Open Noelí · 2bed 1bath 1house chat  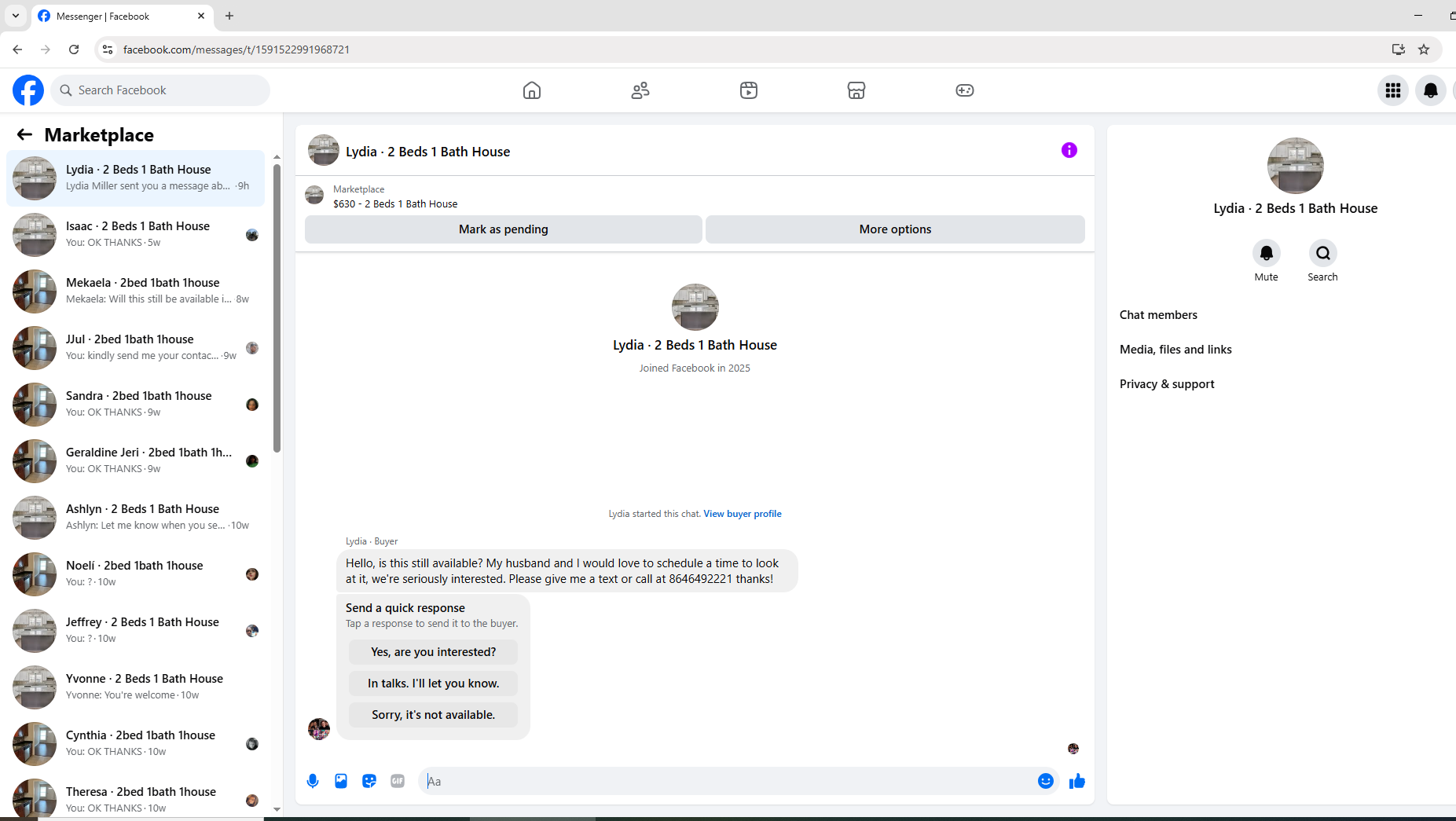[x=135, y=574]
